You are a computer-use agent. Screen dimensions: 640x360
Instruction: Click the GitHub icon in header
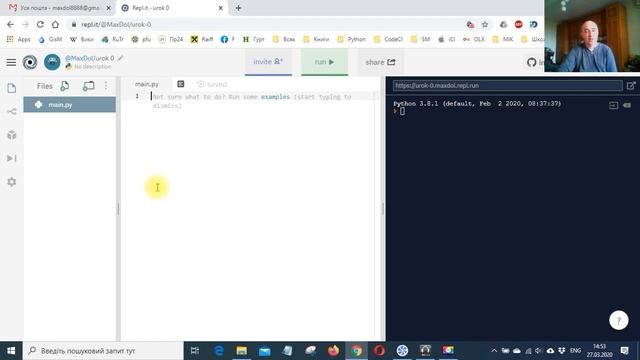tap(531, 62)
